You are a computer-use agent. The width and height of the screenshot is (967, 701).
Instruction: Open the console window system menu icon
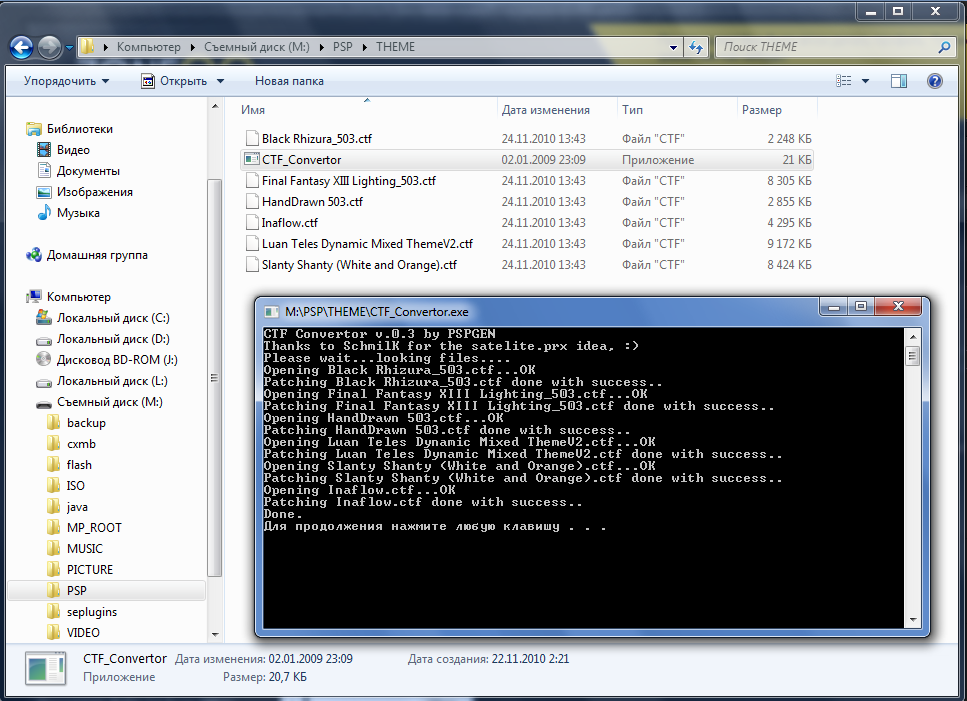click(x=271, y=312)
